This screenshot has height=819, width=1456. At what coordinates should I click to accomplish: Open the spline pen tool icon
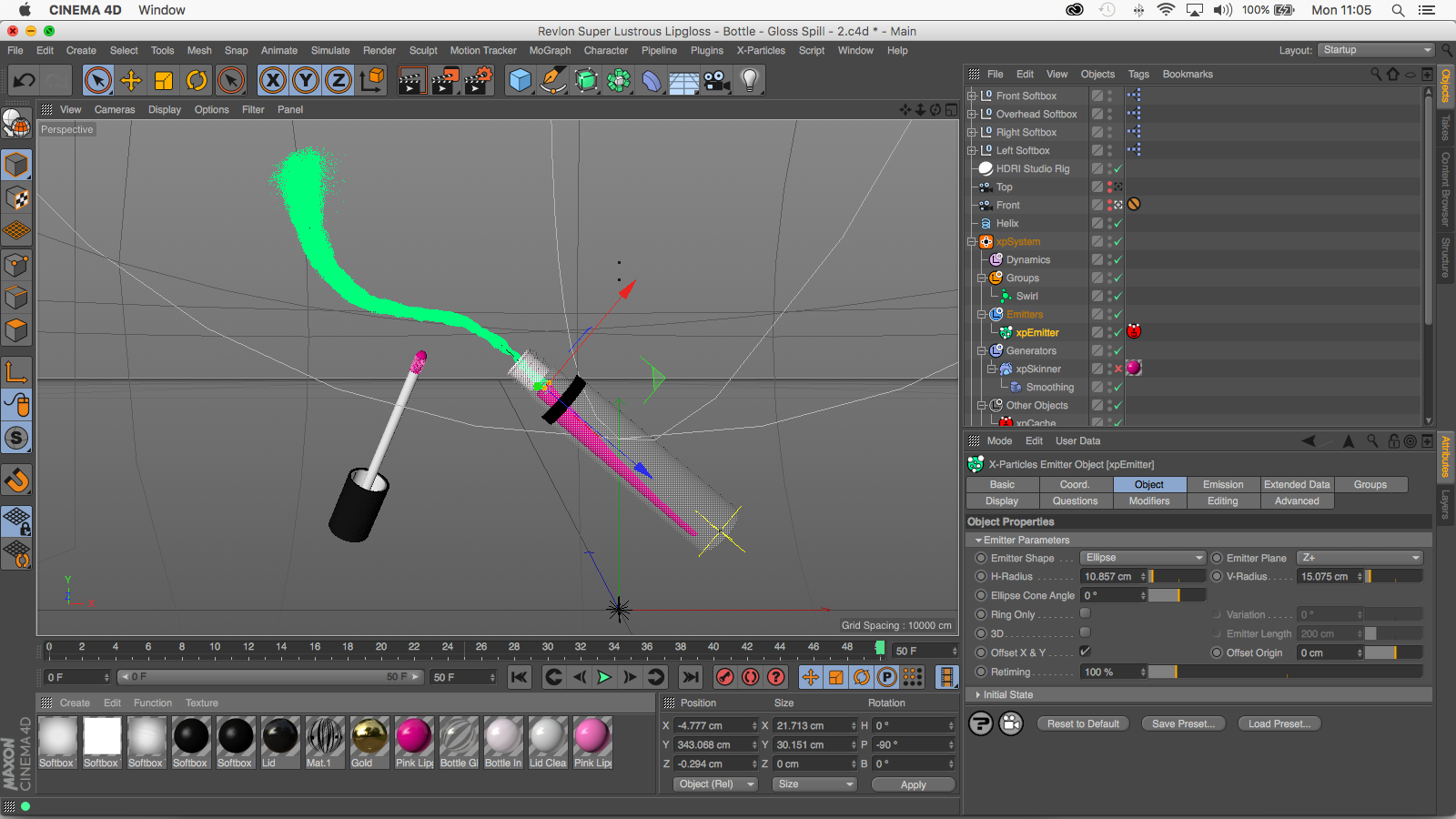(x=553, y=81)
